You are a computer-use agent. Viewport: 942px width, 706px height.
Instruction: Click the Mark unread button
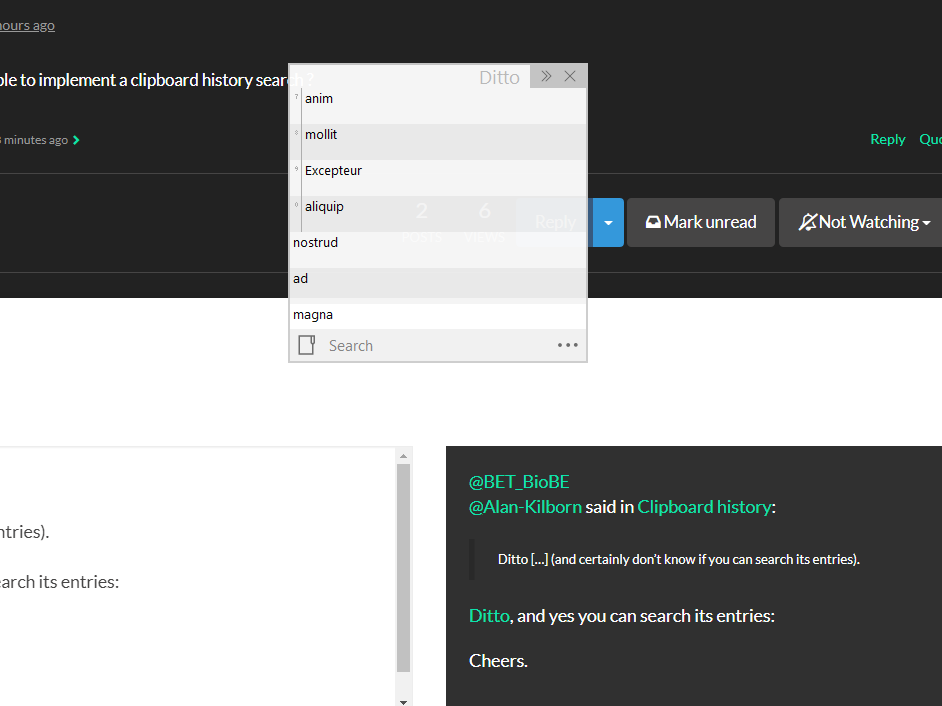pos(700,222)
